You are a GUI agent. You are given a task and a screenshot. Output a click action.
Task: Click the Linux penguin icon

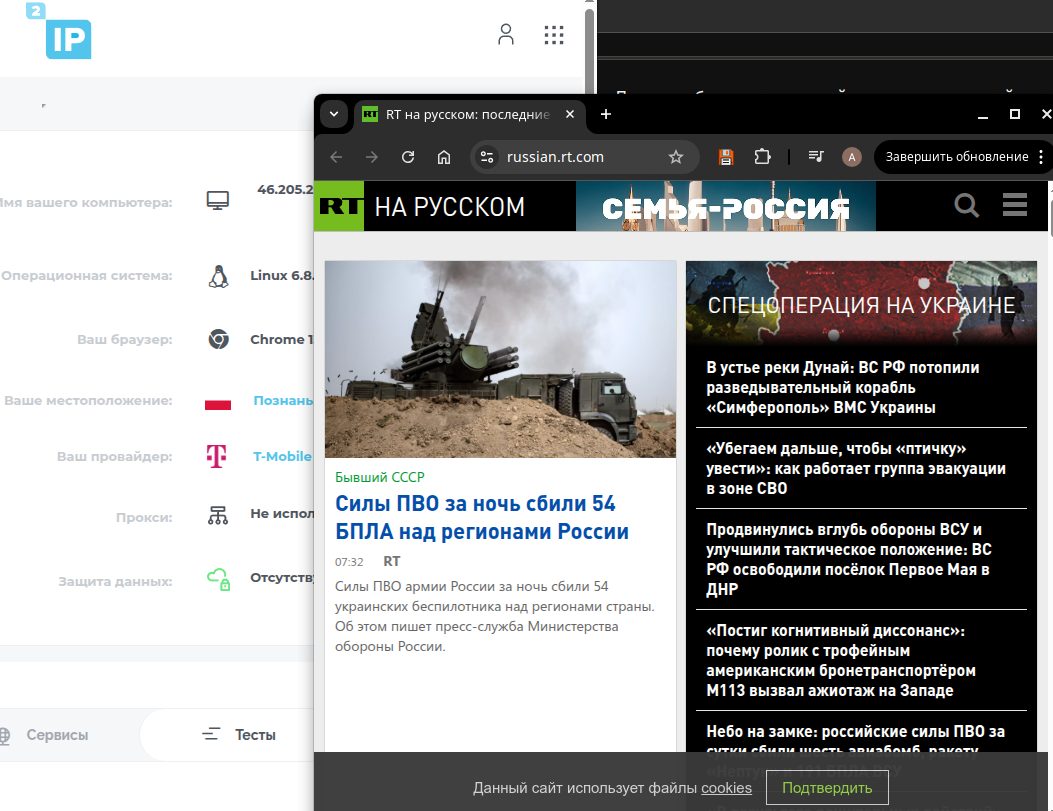point(218,276)
